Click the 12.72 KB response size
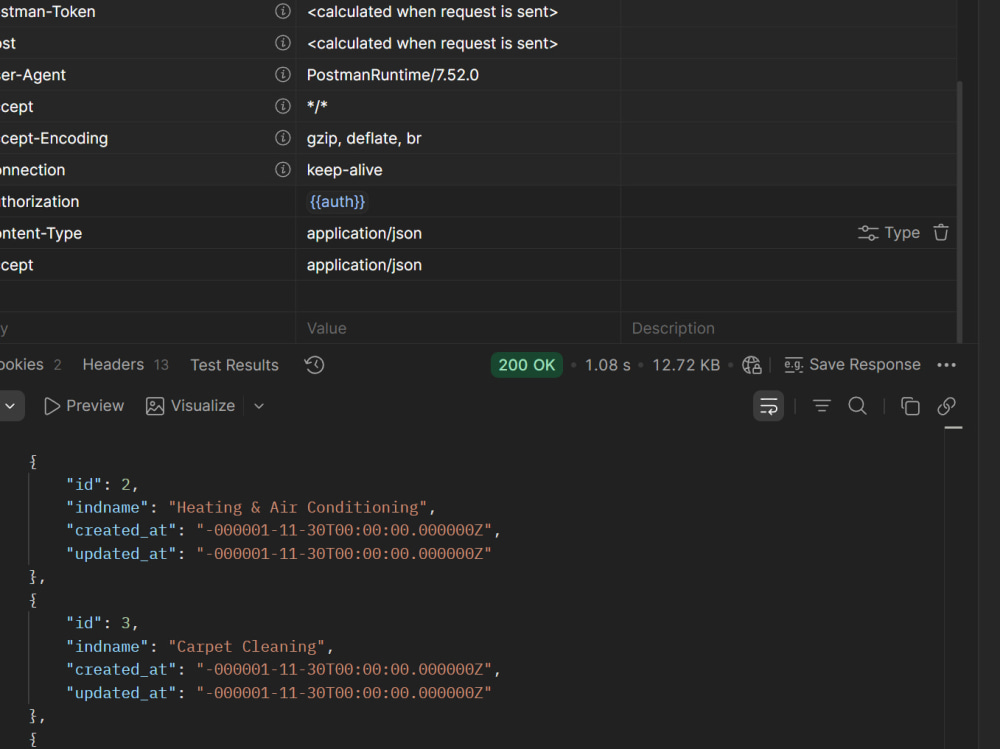The height and width of the screenshot is (749, 1000). (x=686, y=365)
